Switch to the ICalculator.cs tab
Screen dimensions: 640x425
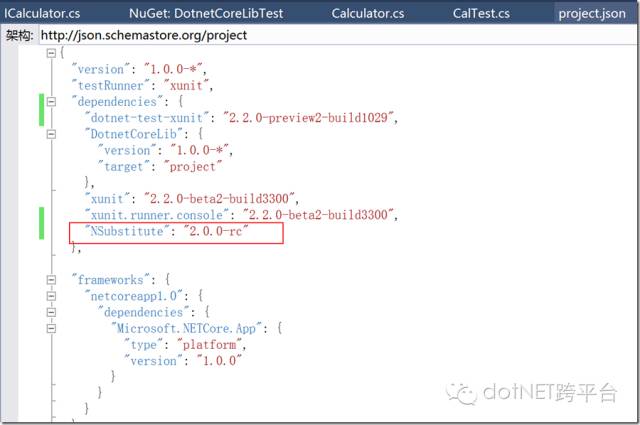point(42,13)
